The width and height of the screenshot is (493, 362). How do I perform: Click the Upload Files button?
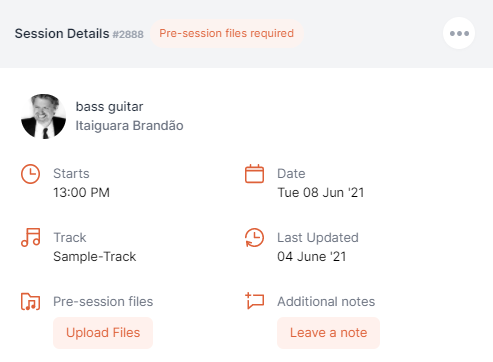tap(103, 333)
